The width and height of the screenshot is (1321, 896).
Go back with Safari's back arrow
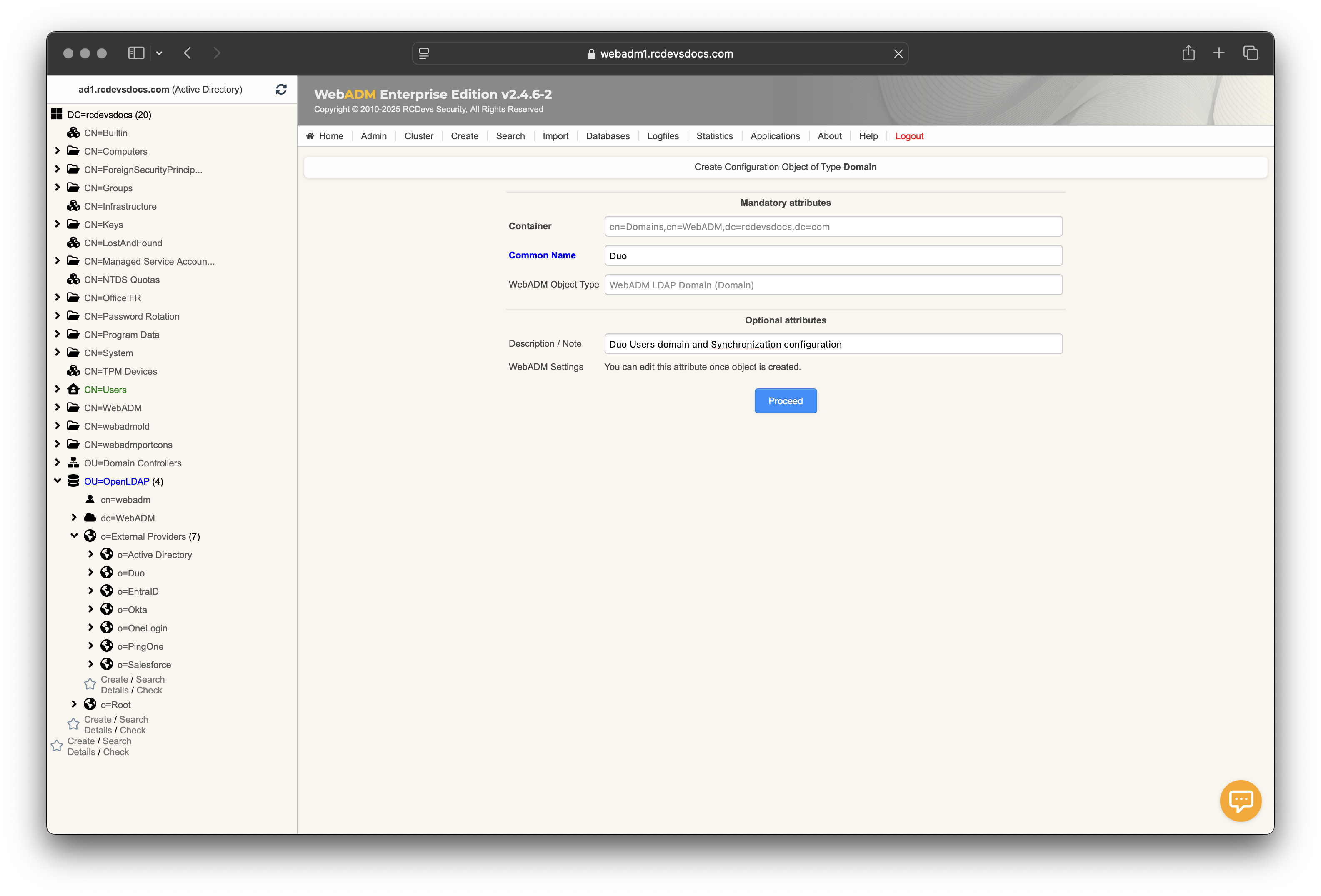(x=188, y=53)
